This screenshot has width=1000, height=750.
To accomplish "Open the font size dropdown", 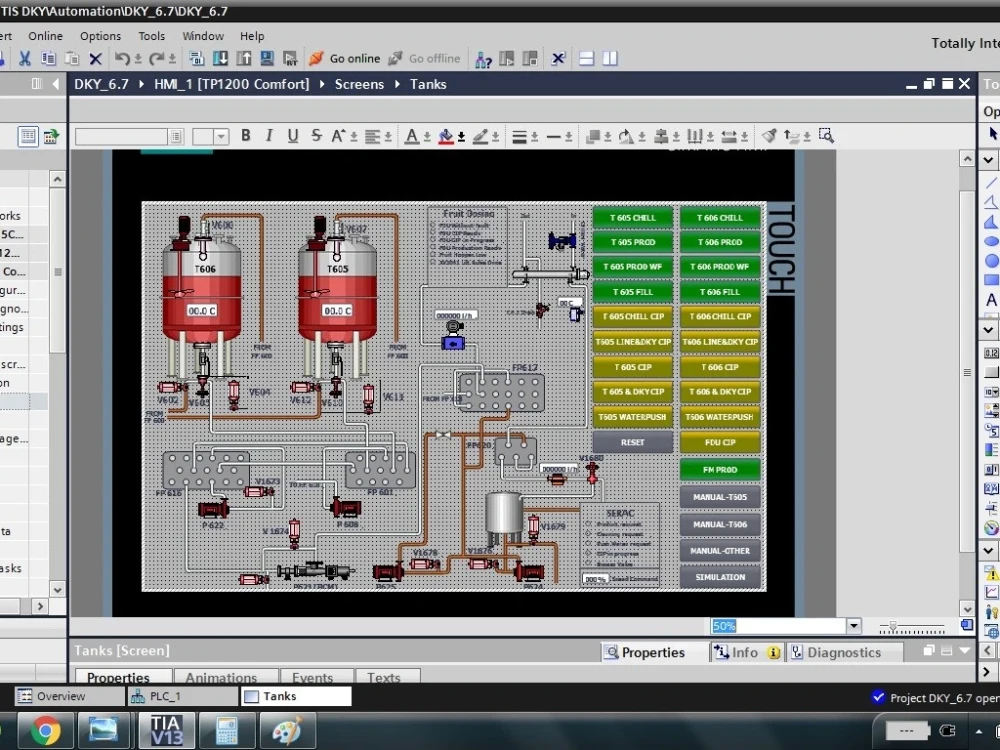I will (x=222, y=135).
